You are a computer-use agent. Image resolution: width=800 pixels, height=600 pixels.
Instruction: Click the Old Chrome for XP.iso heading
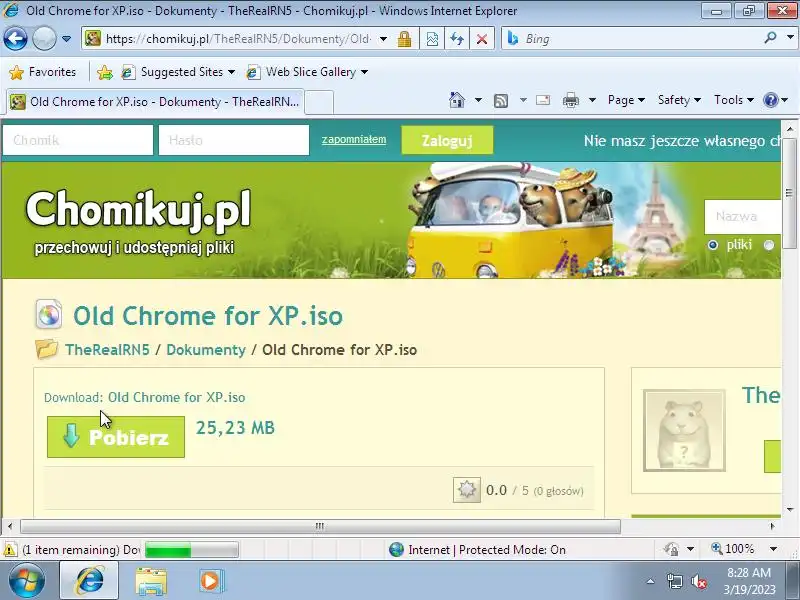tap(208, 316)
